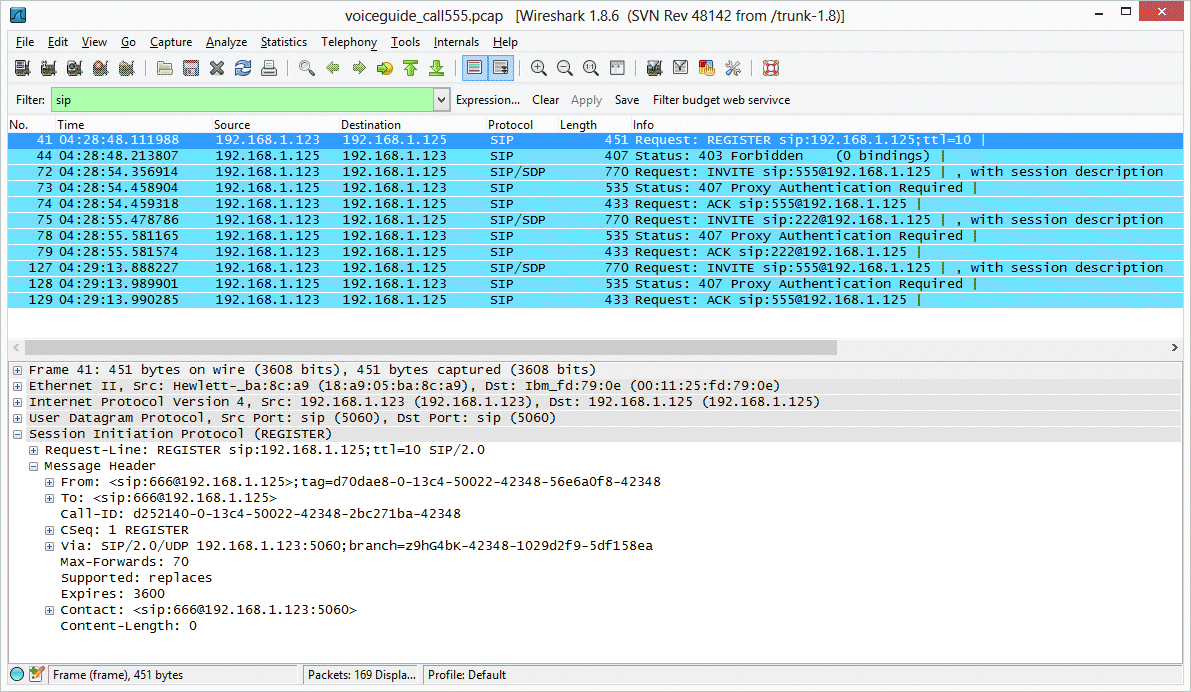Save the current filter
Image resolution: width=1191 pixels, height=692 pixels.
point(627,100)
